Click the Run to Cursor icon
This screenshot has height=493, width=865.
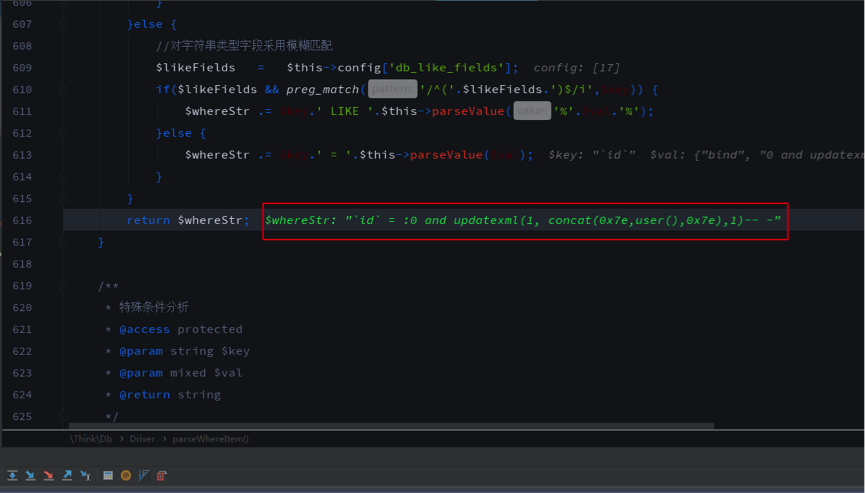85,476
